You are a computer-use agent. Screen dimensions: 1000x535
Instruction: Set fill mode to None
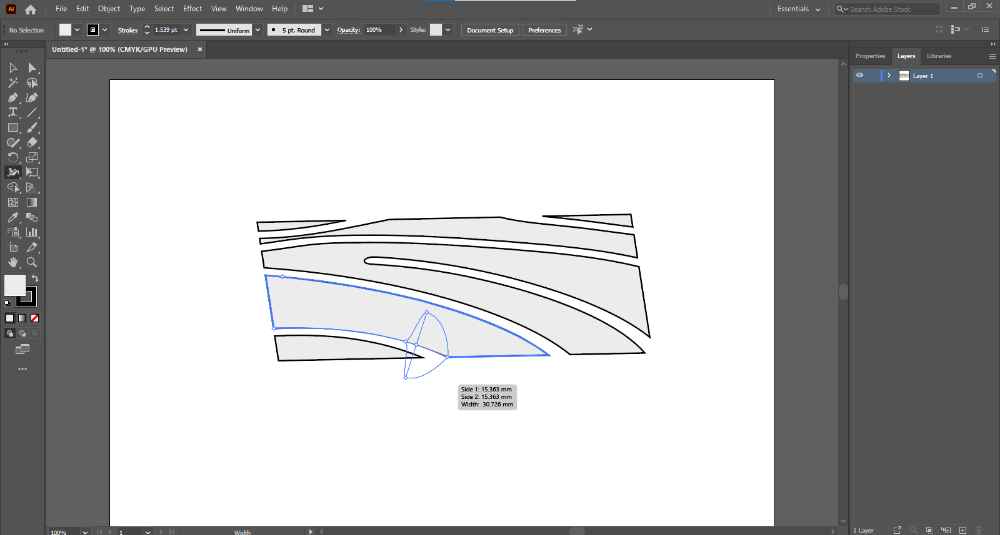(34, 318)
